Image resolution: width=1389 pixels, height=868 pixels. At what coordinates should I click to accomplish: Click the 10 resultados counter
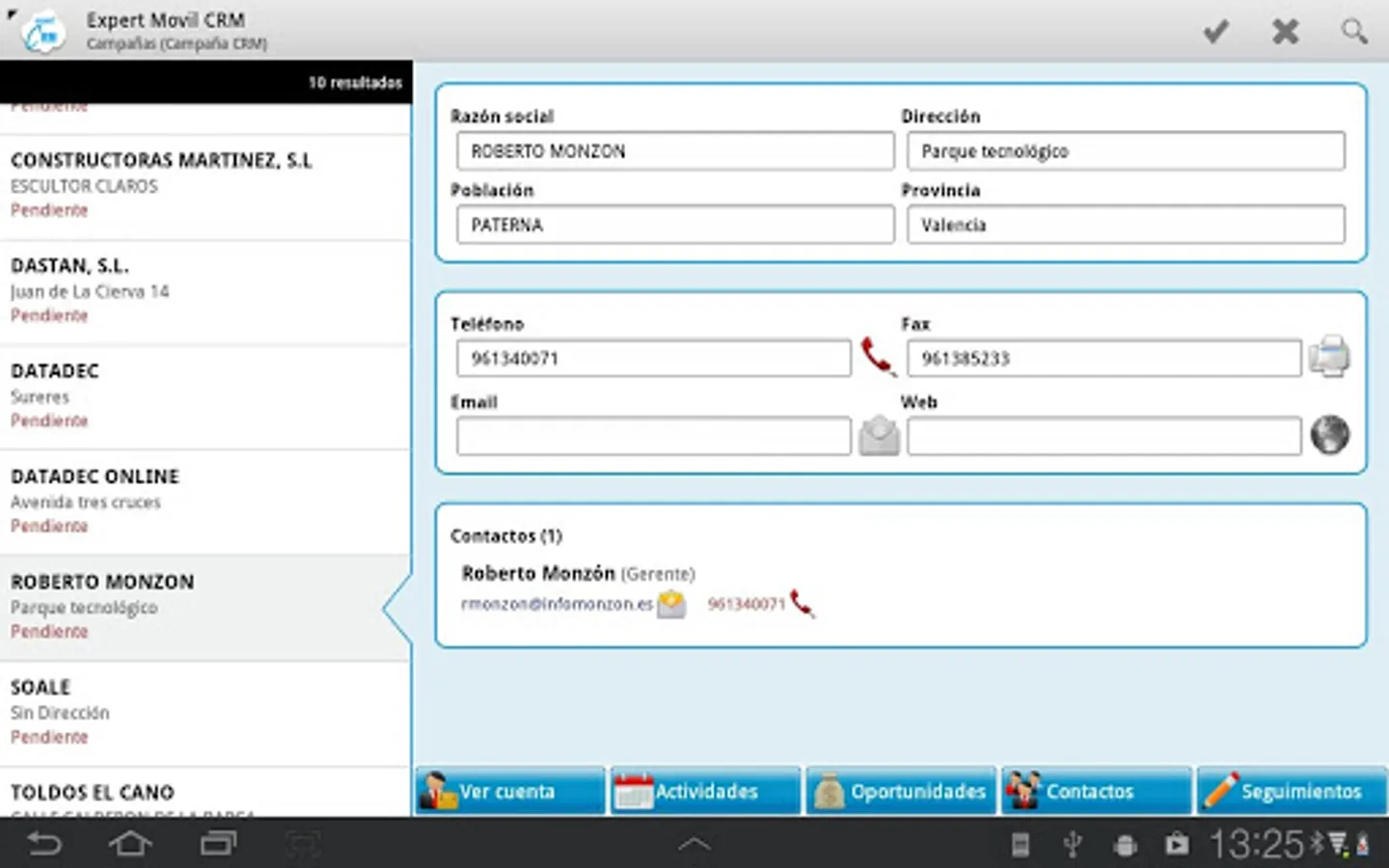click(355, 83)
